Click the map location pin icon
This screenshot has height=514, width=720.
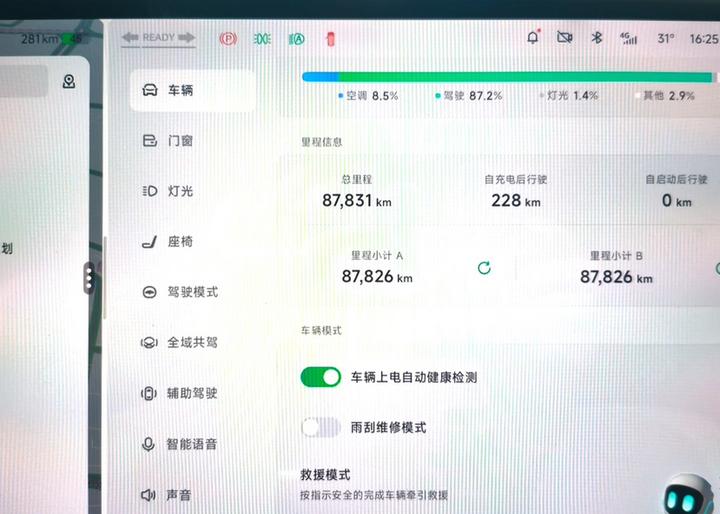click(69, 82)
